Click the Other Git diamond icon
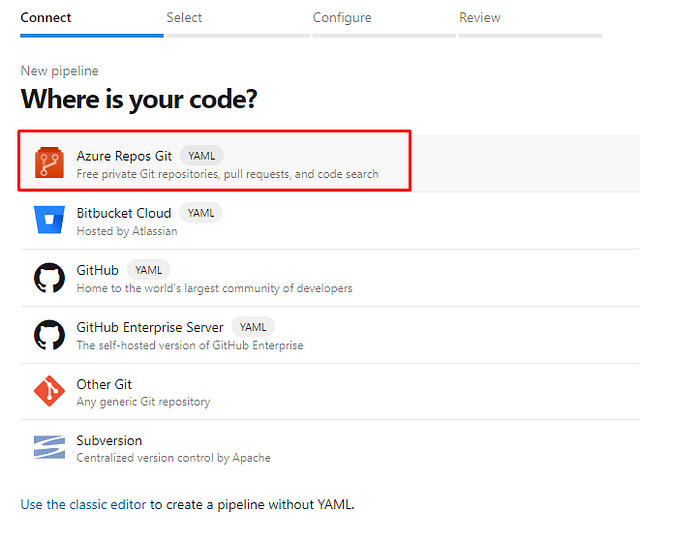The width and height of the screenshot is (700, 536). (49, 391)
